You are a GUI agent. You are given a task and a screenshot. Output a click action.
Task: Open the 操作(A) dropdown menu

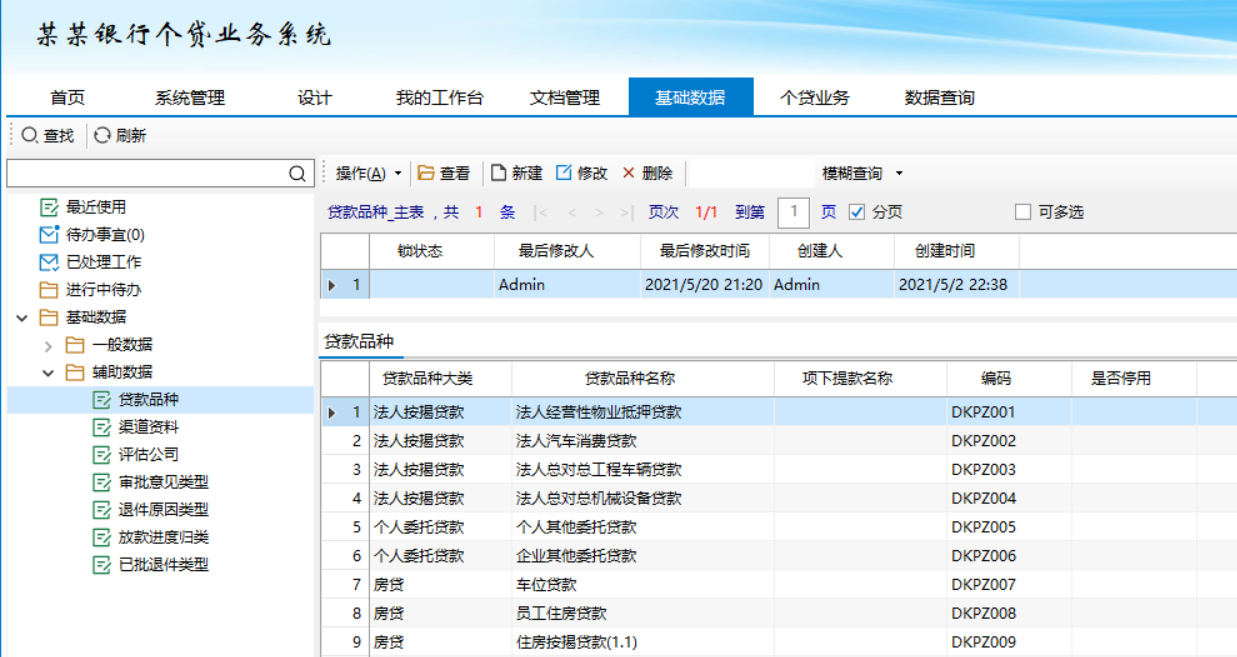coord(368,173)
